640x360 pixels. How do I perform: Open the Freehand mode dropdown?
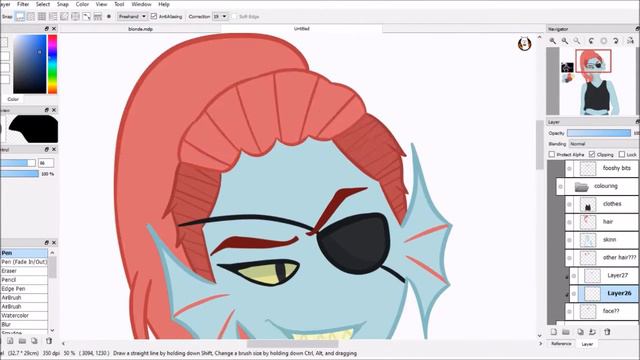click(132, 16)
